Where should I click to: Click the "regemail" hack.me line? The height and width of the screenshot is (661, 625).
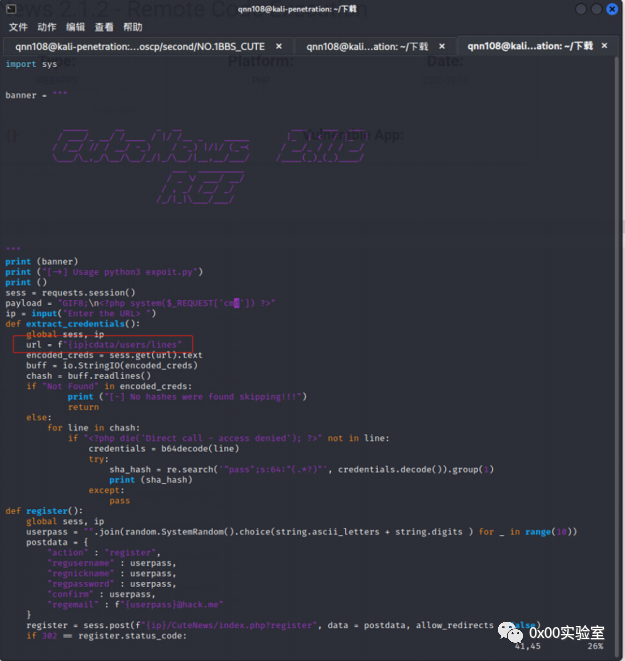[x=135, y=605]
